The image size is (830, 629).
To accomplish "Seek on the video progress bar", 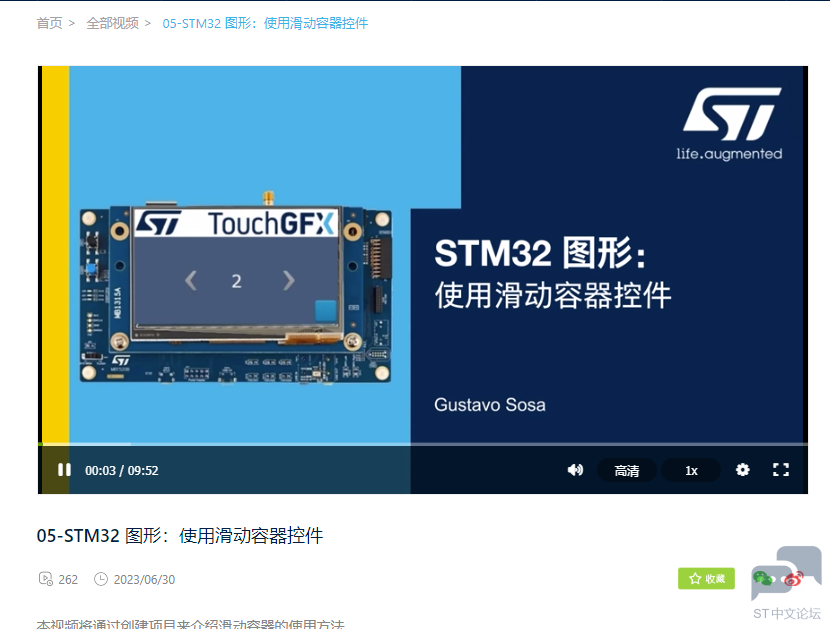I will pos(423,444).
